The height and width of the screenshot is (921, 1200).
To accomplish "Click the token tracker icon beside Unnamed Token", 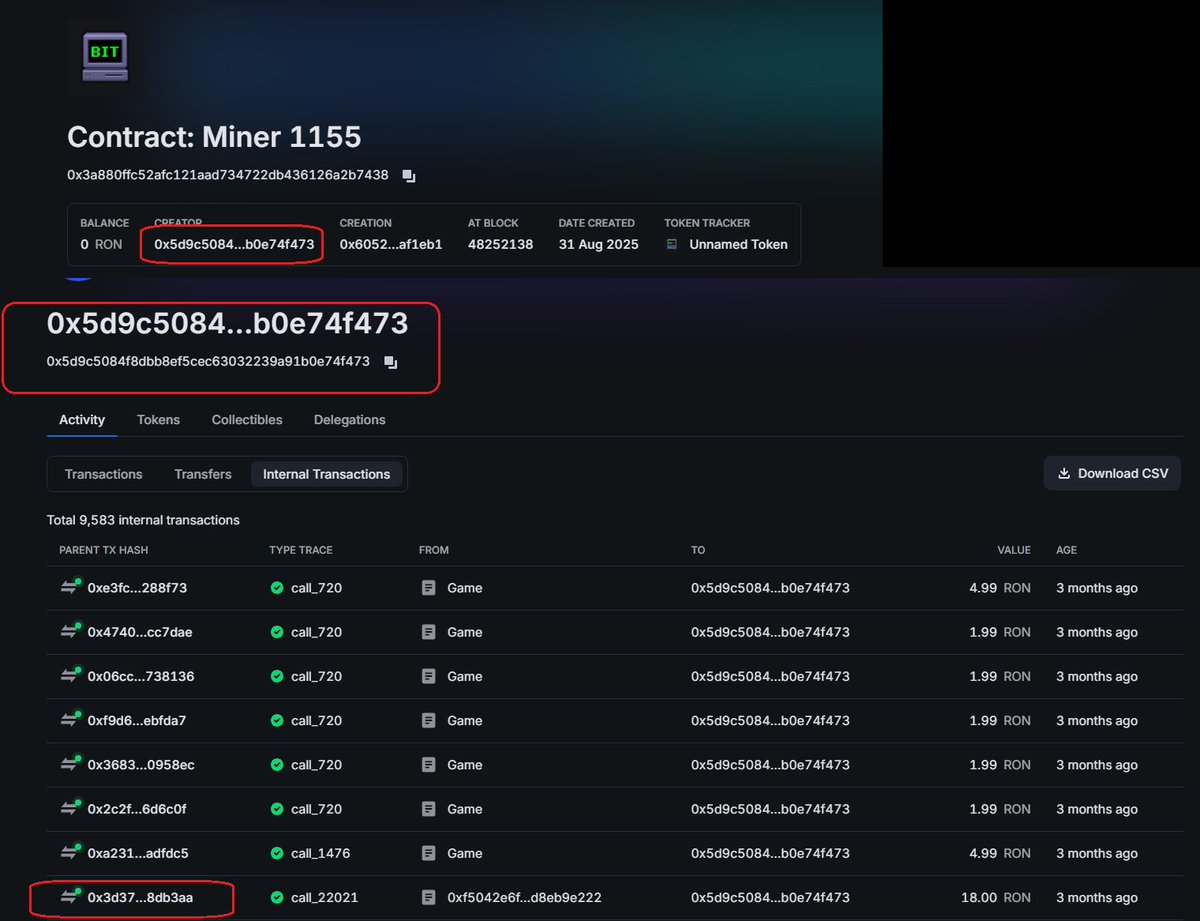I will pos(672,244).
